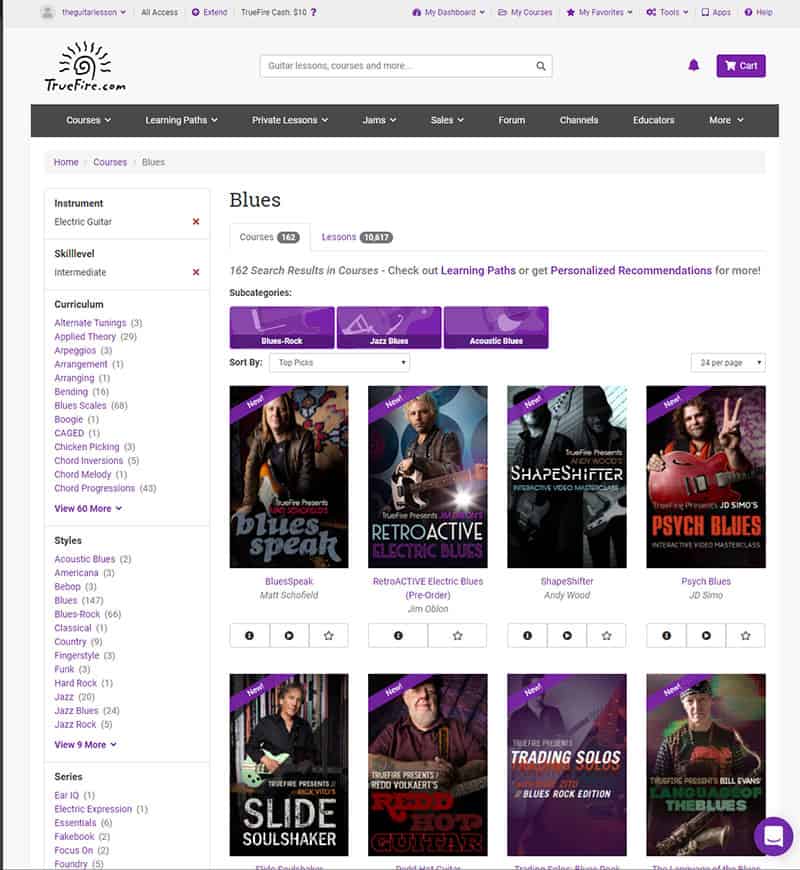Open the notifications bell
Viewport: 800px width, 870px height.
tap(693, 65)
